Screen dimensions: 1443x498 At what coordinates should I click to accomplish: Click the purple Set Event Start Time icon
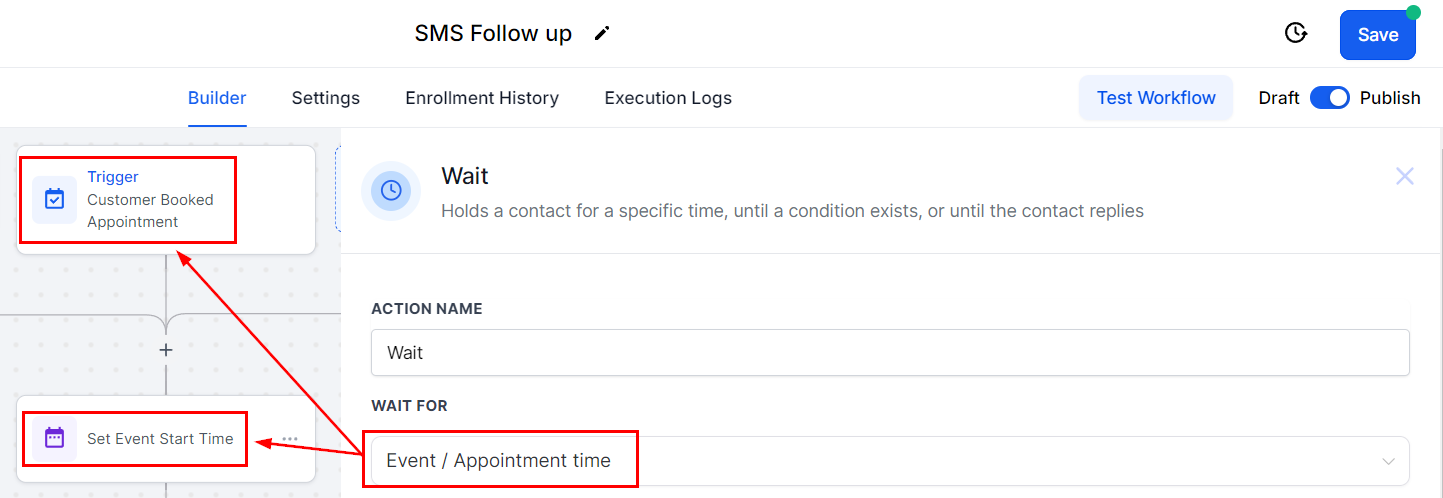pyautogui.click(x=54, y=438)
